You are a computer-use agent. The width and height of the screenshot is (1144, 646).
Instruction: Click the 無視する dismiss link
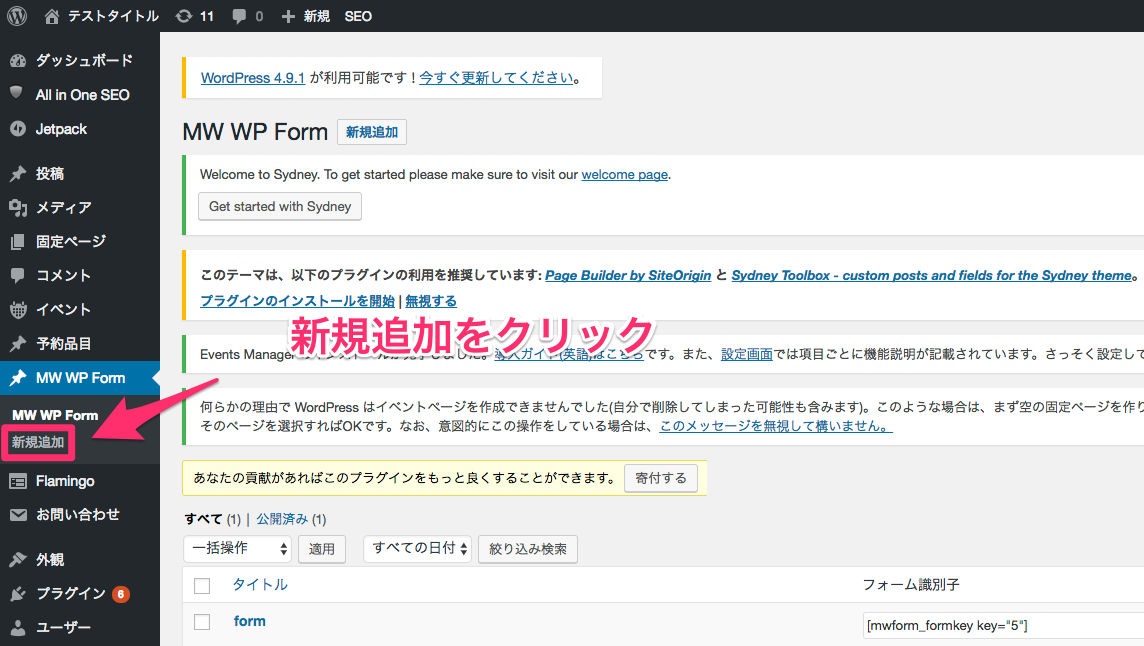[x=431, y=301]
